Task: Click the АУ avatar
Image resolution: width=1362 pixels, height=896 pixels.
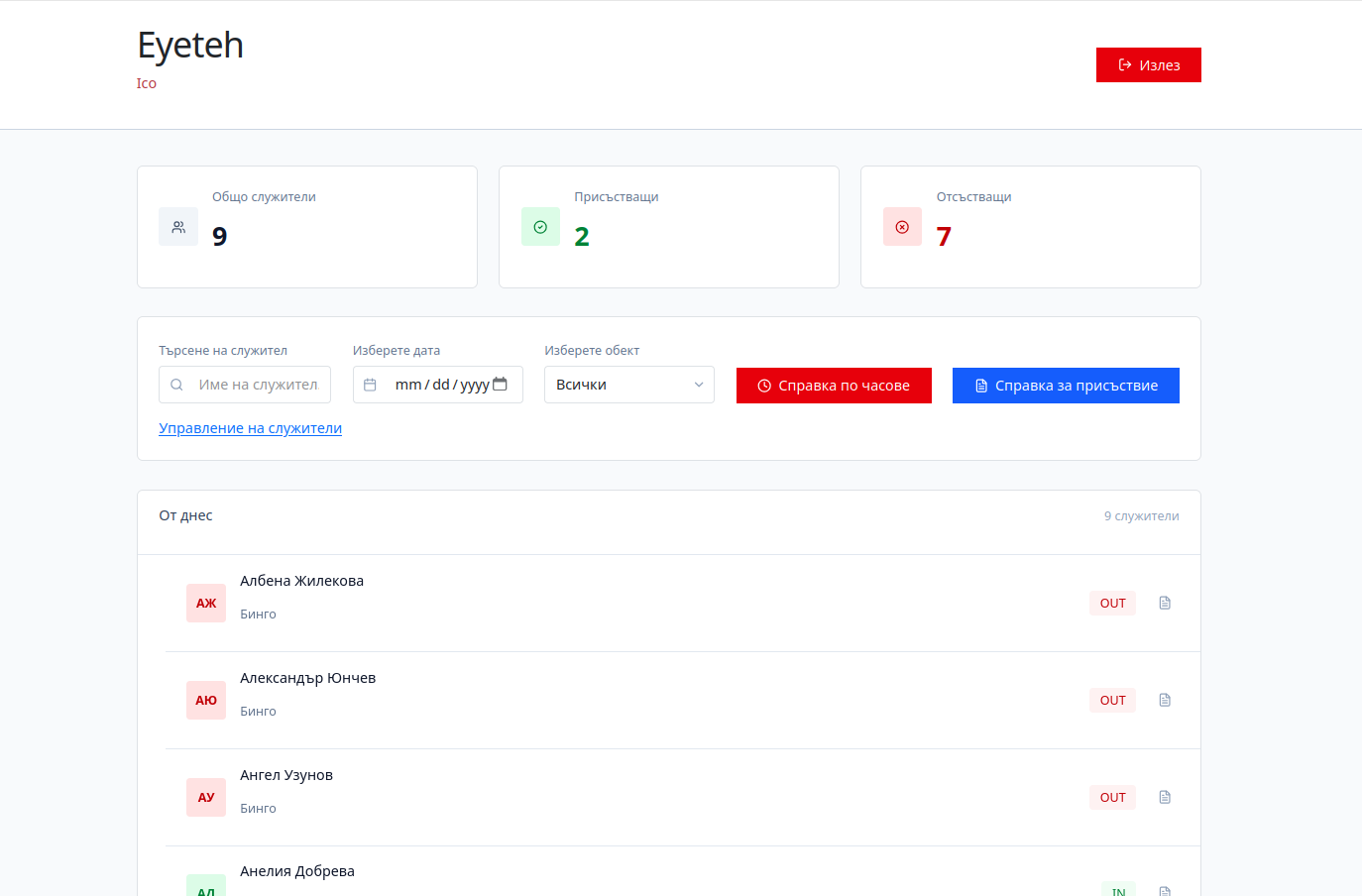Action: pyautogui.click(x=206, y=797)
